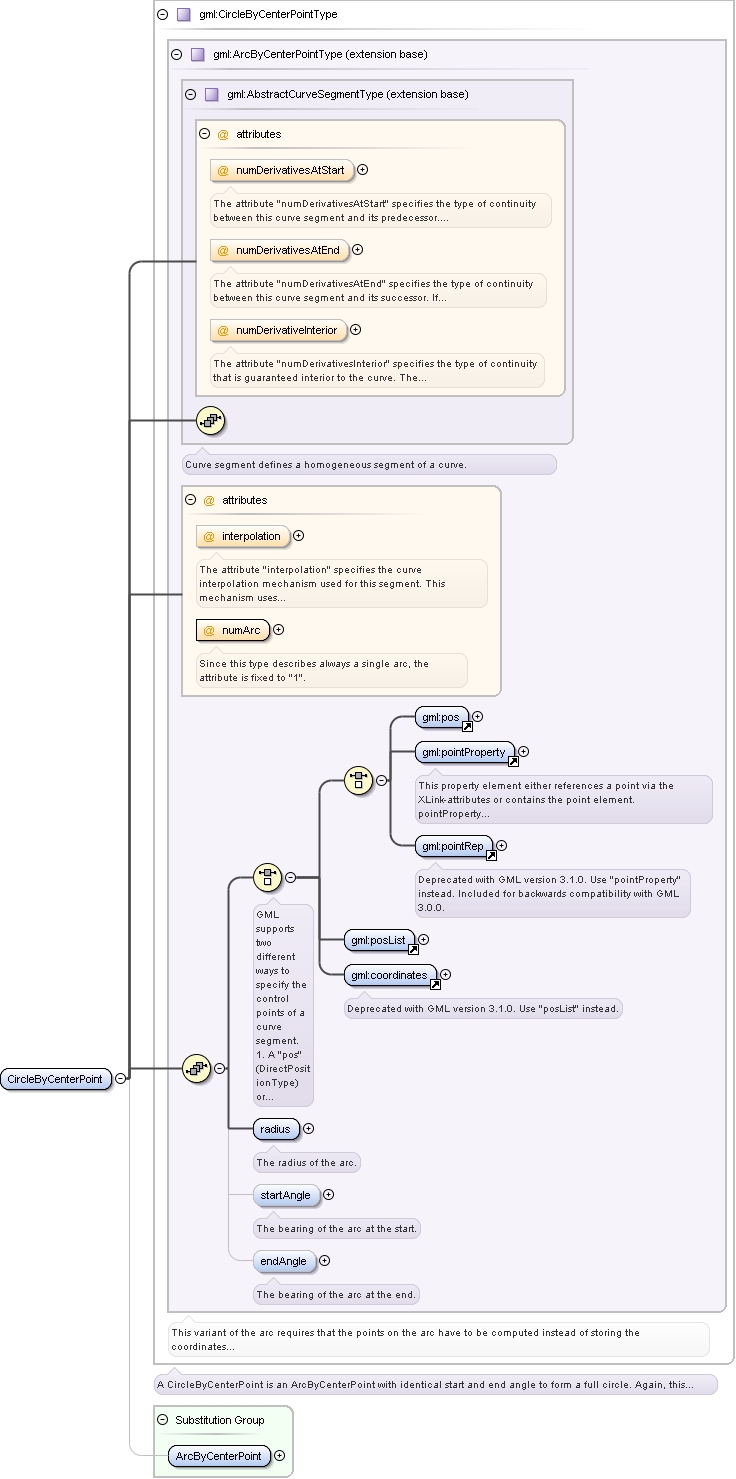Collapse the Substitution Group section

[162, 1420]
